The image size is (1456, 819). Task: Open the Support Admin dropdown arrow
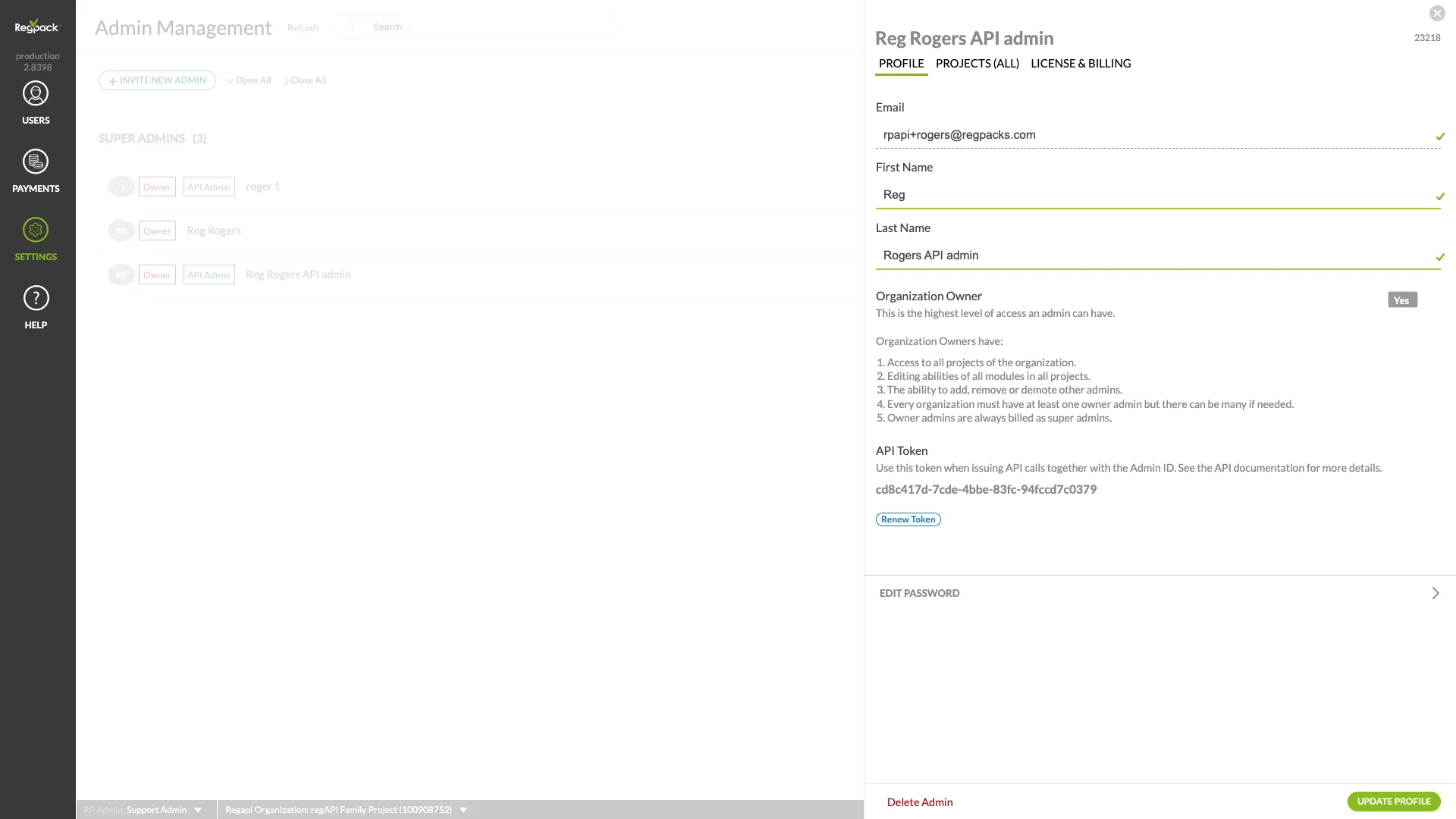[x=198, y=810]
